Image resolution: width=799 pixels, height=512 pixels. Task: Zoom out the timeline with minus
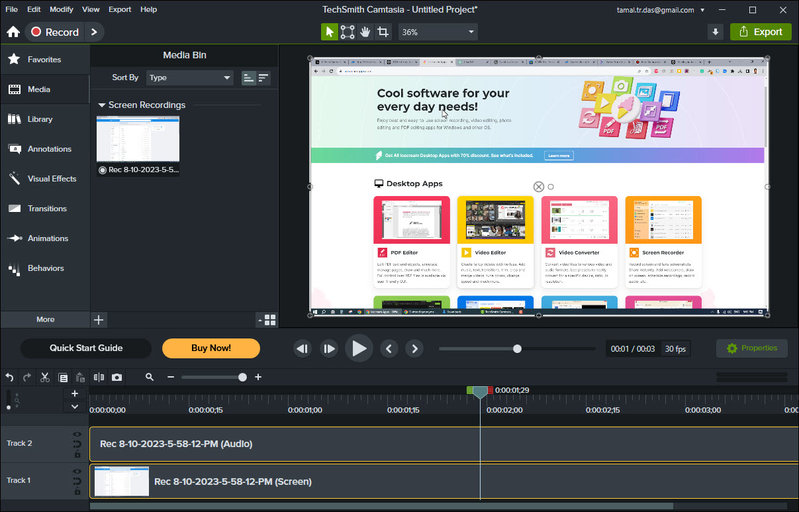(171, 378)
